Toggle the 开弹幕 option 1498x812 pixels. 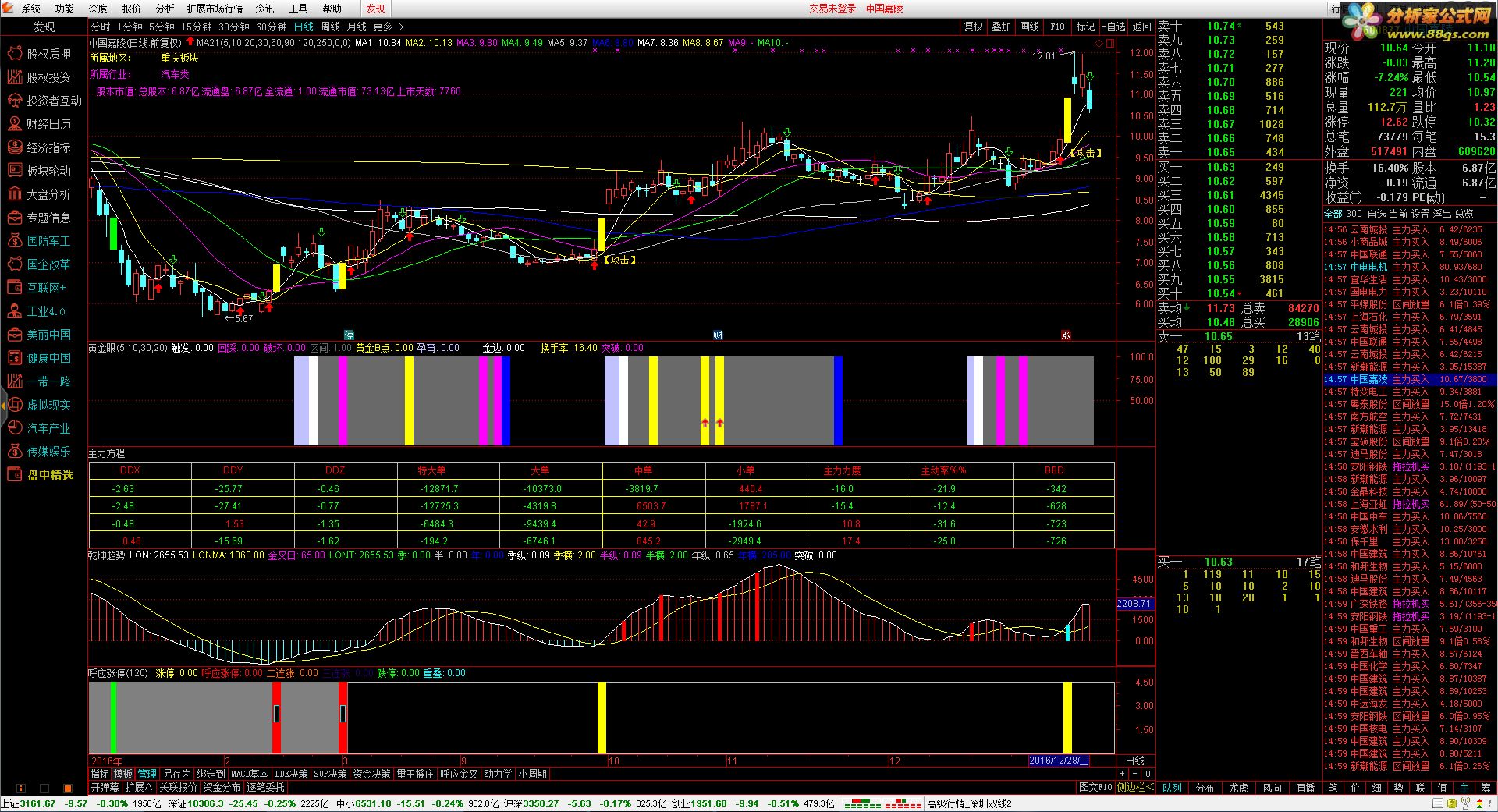pyautogui.click(x=105, y=788)
